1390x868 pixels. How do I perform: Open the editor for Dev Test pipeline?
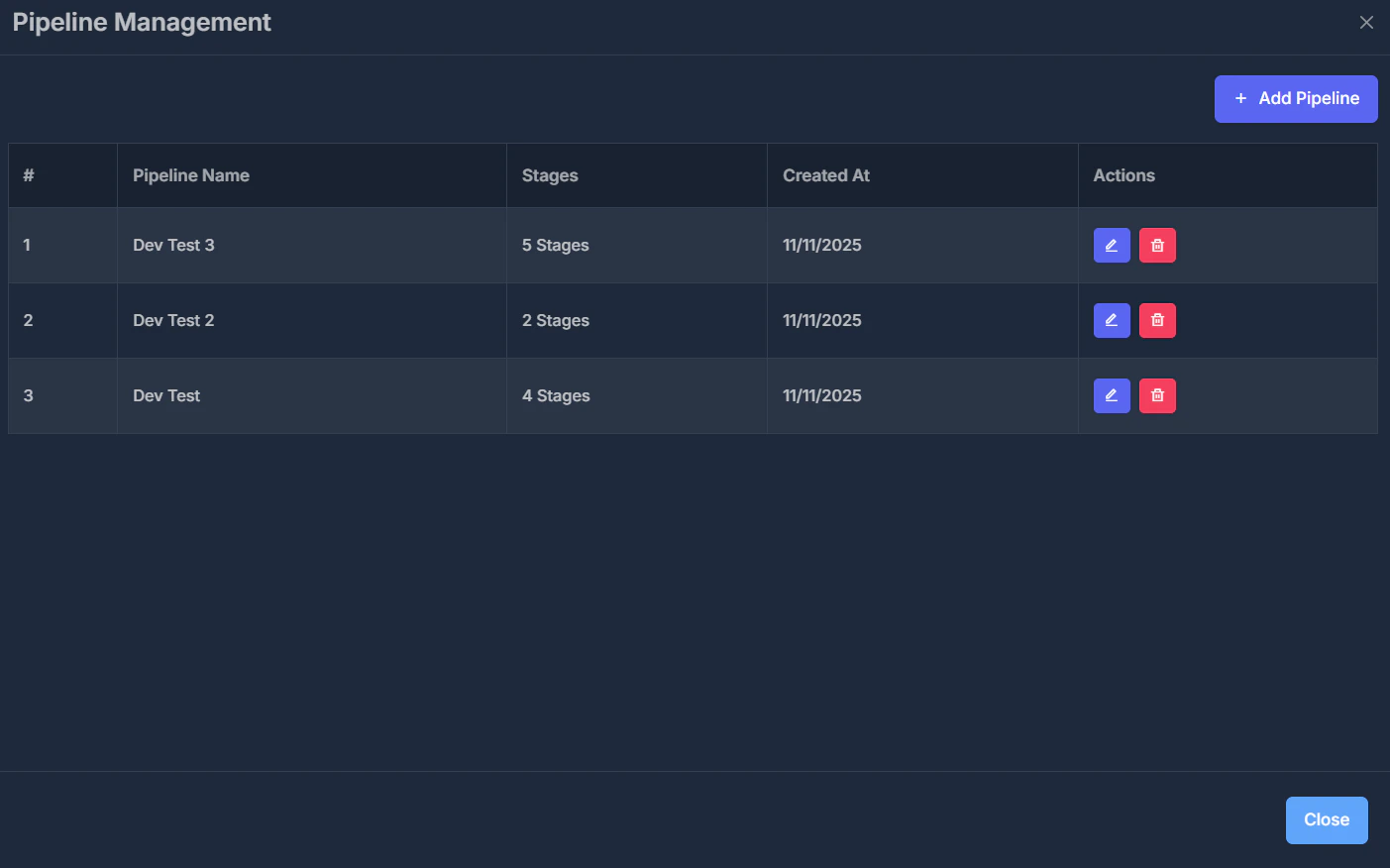tap(1111, 395)
